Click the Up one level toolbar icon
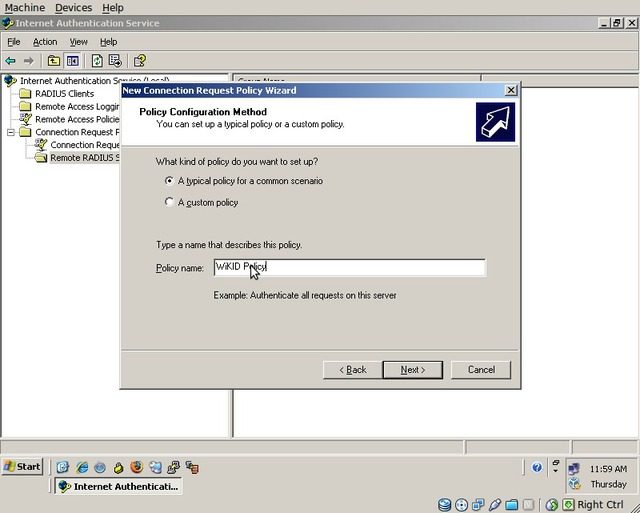 coord(54,61)
